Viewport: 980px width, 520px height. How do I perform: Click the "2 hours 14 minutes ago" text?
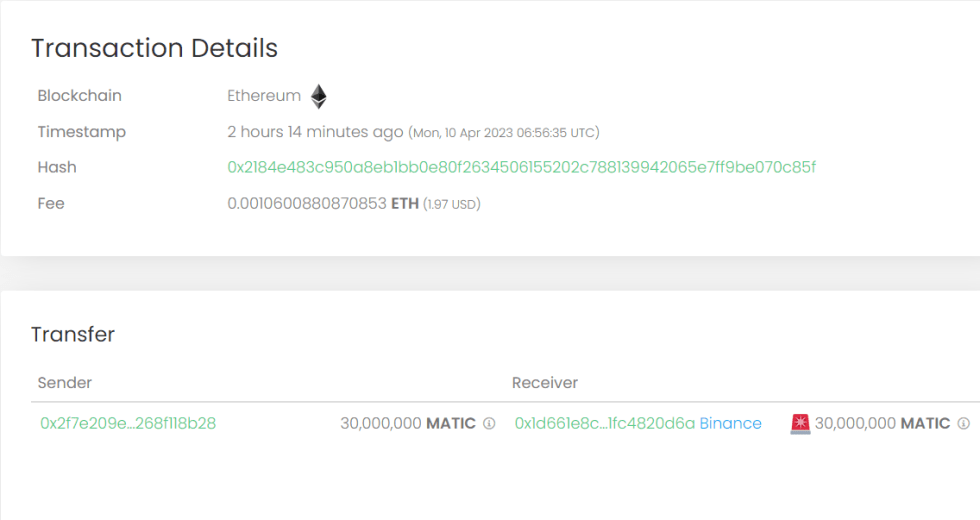click(315, 132)
